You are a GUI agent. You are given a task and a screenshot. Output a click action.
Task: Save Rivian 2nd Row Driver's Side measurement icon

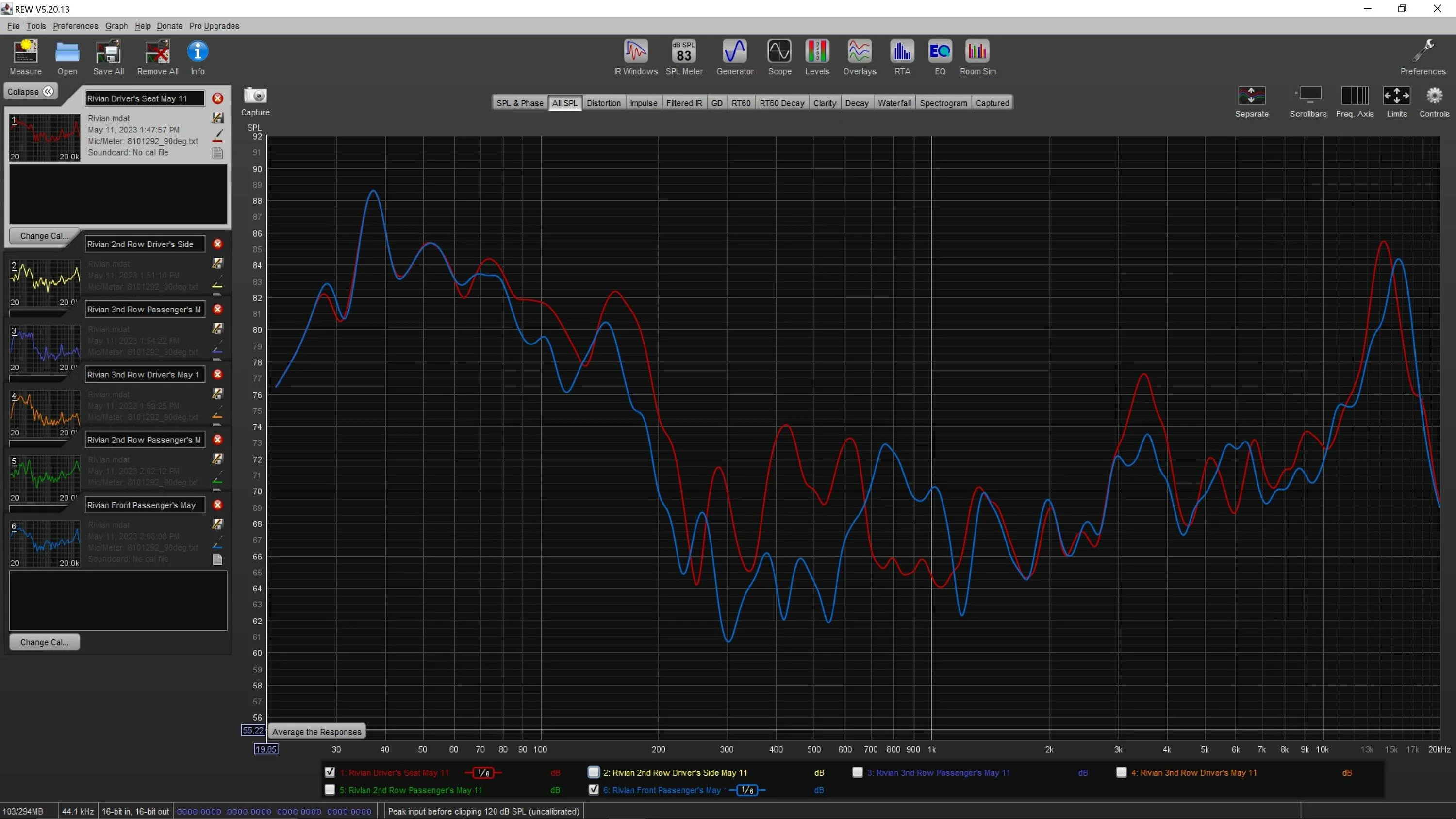[x=217, y=263]
